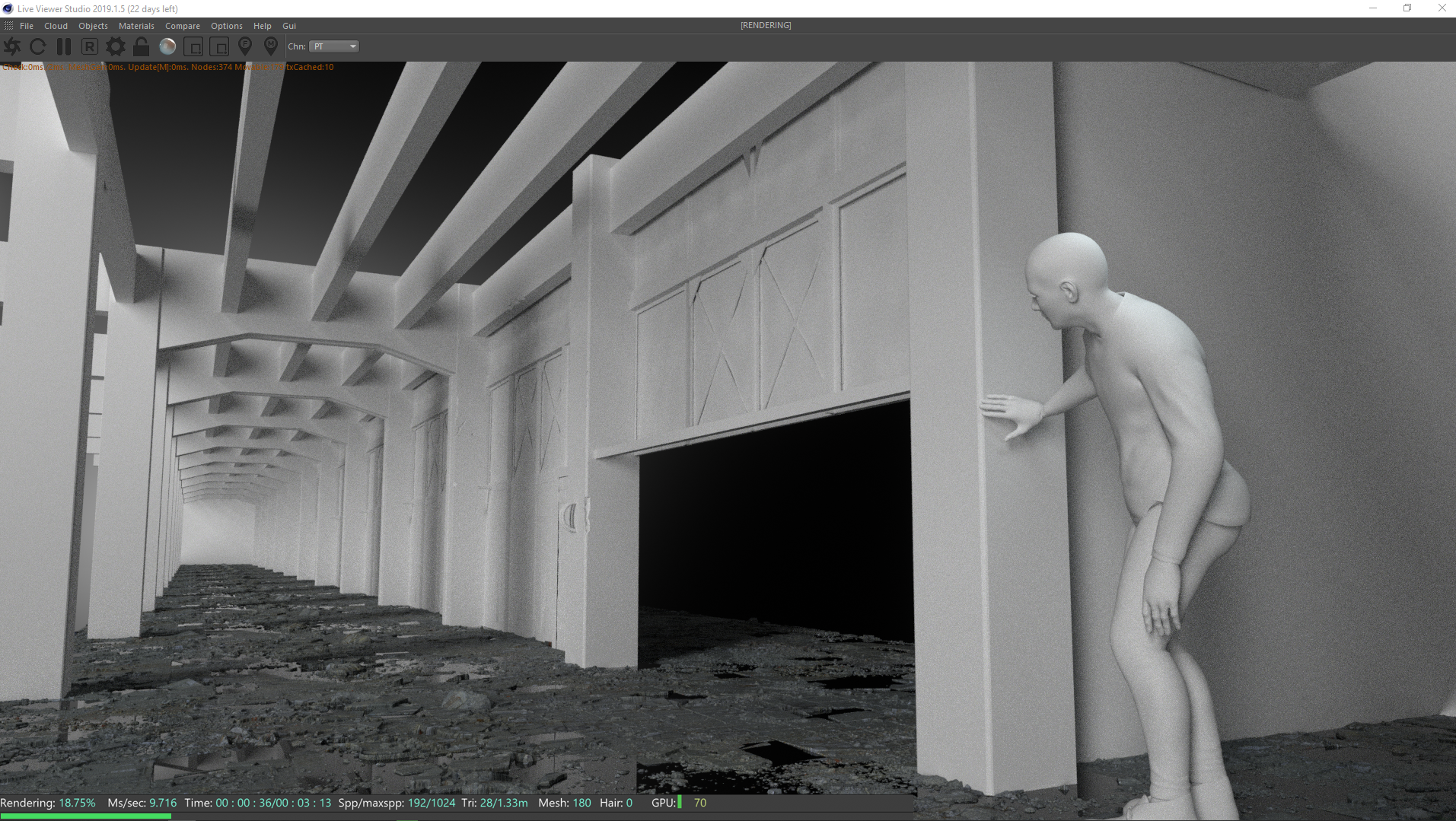Image resolution: width=1456 pixels, height=821 pixels.
Task: Click the green rendering progress bar
Action: [x=85, y=816]
